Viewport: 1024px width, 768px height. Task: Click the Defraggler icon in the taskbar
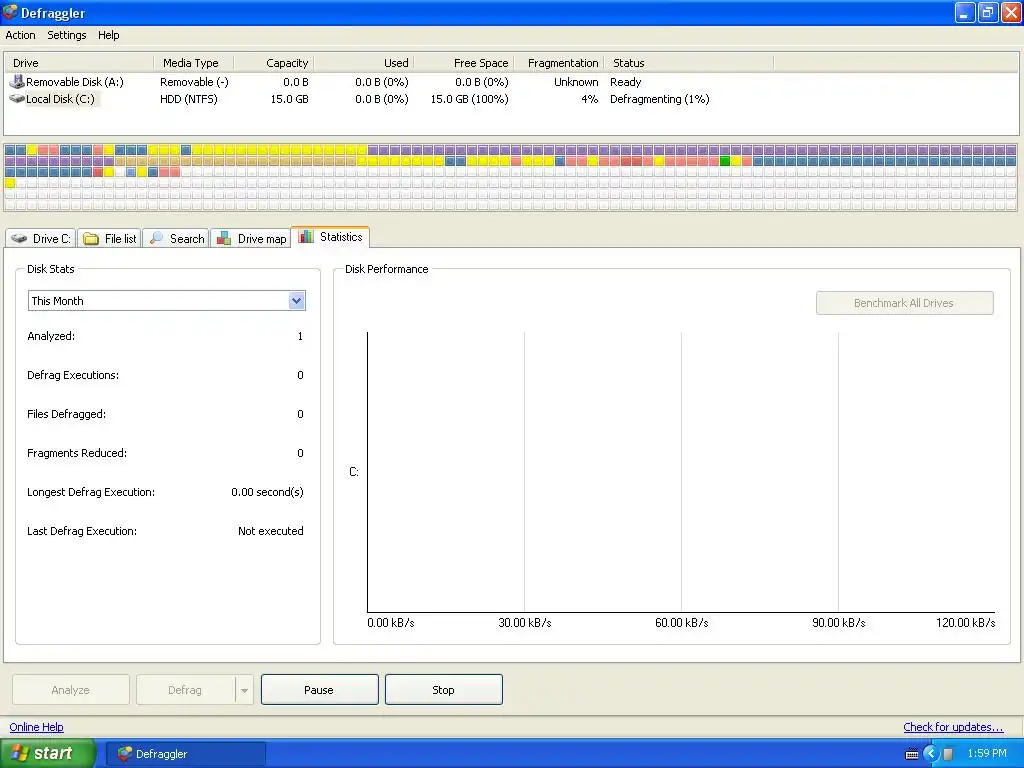point(125,753)
